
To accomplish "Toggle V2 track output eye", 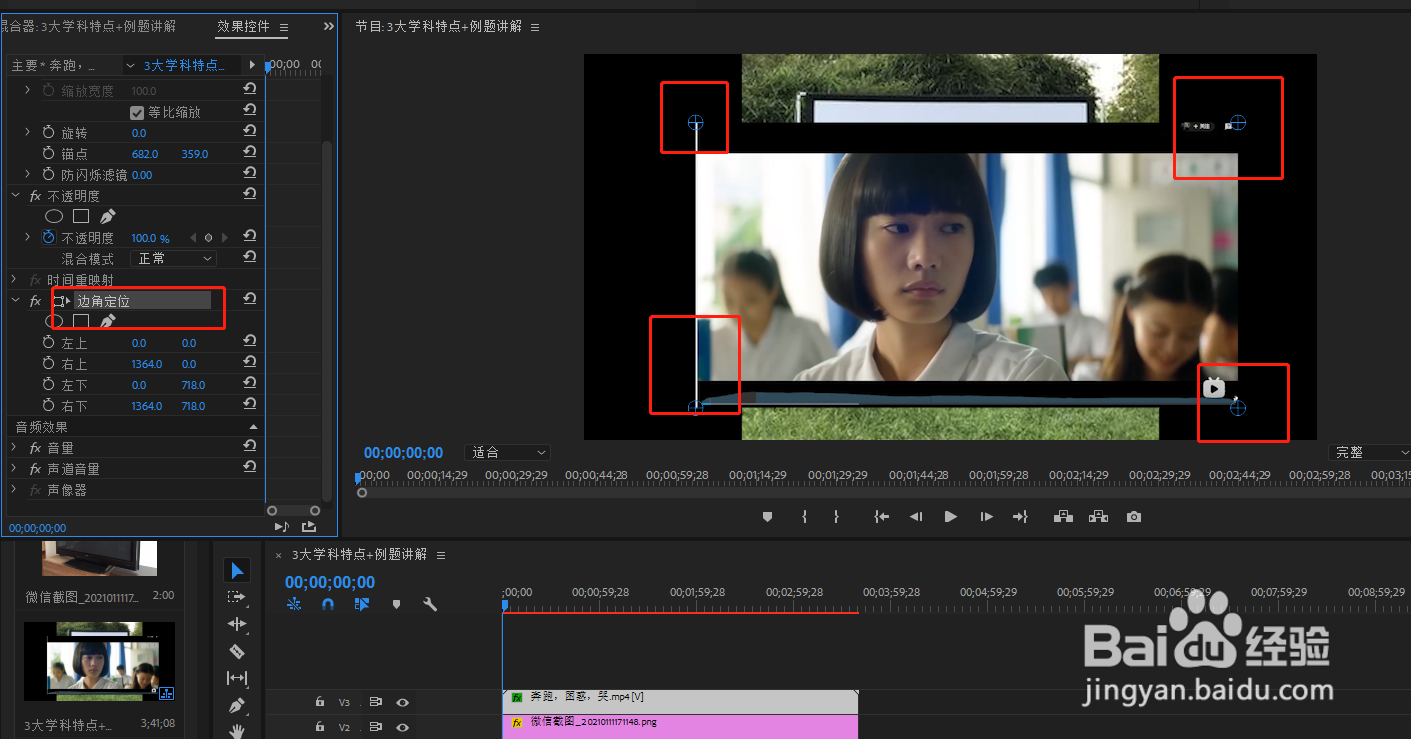I will [402, 727].
